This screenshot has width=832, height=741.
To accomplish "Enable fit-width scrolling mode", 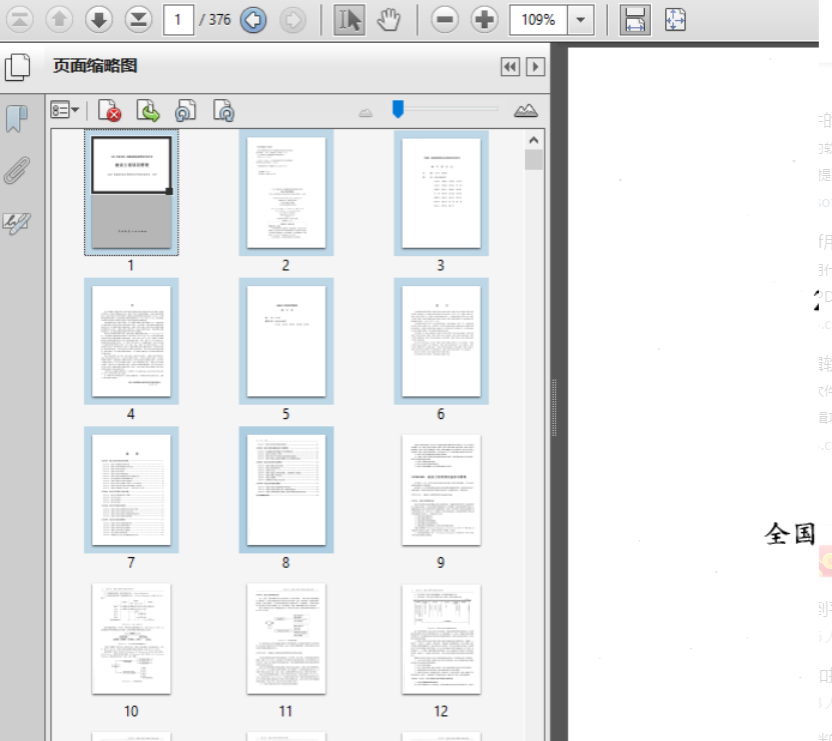I will pos(635,20).
